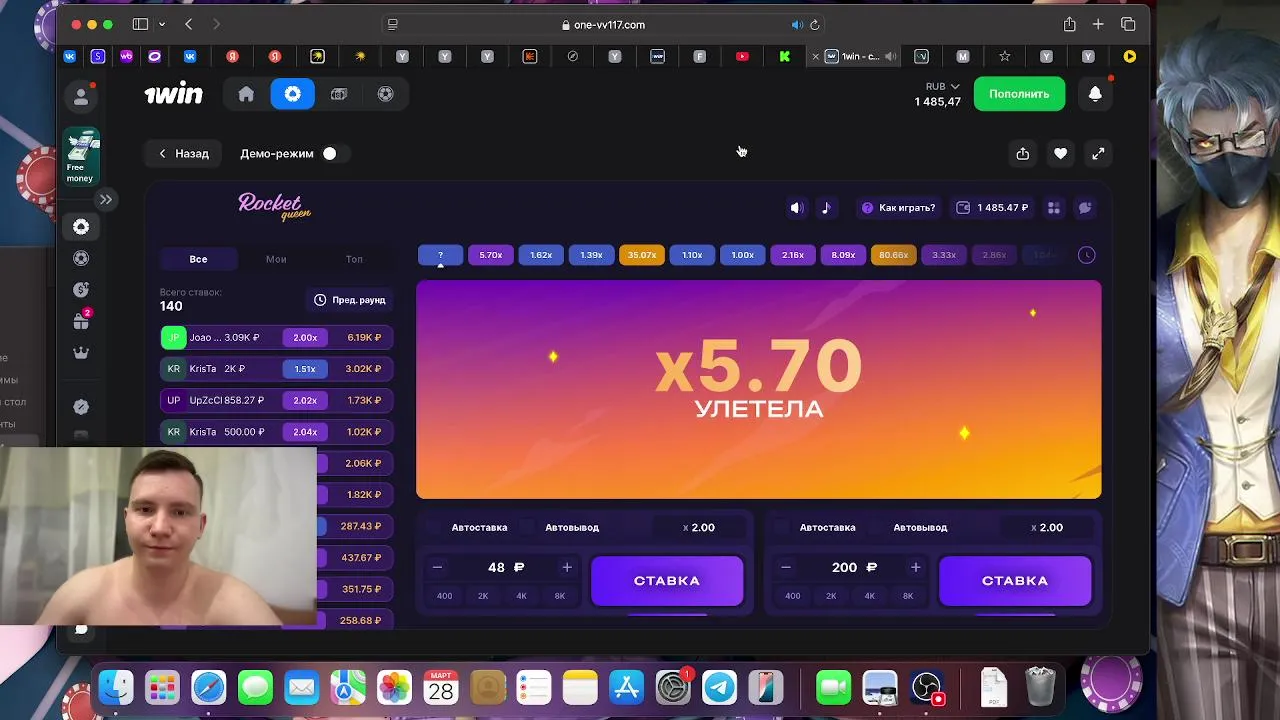Open the 'Как играть?' help button
The image size is (1280, 720).
tap(898, 208)
